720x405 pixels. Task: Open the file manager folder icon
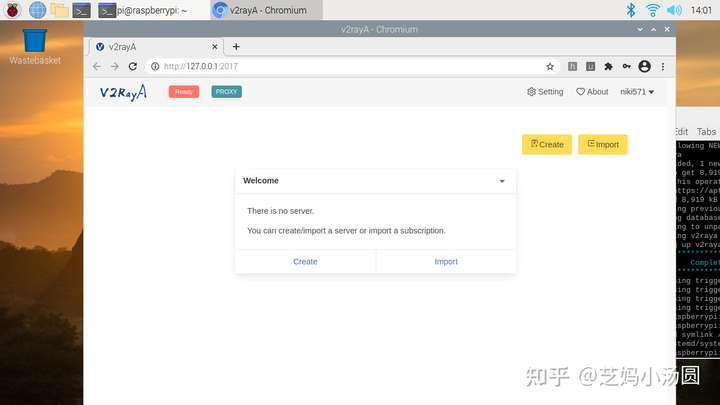tap(59, 10)
